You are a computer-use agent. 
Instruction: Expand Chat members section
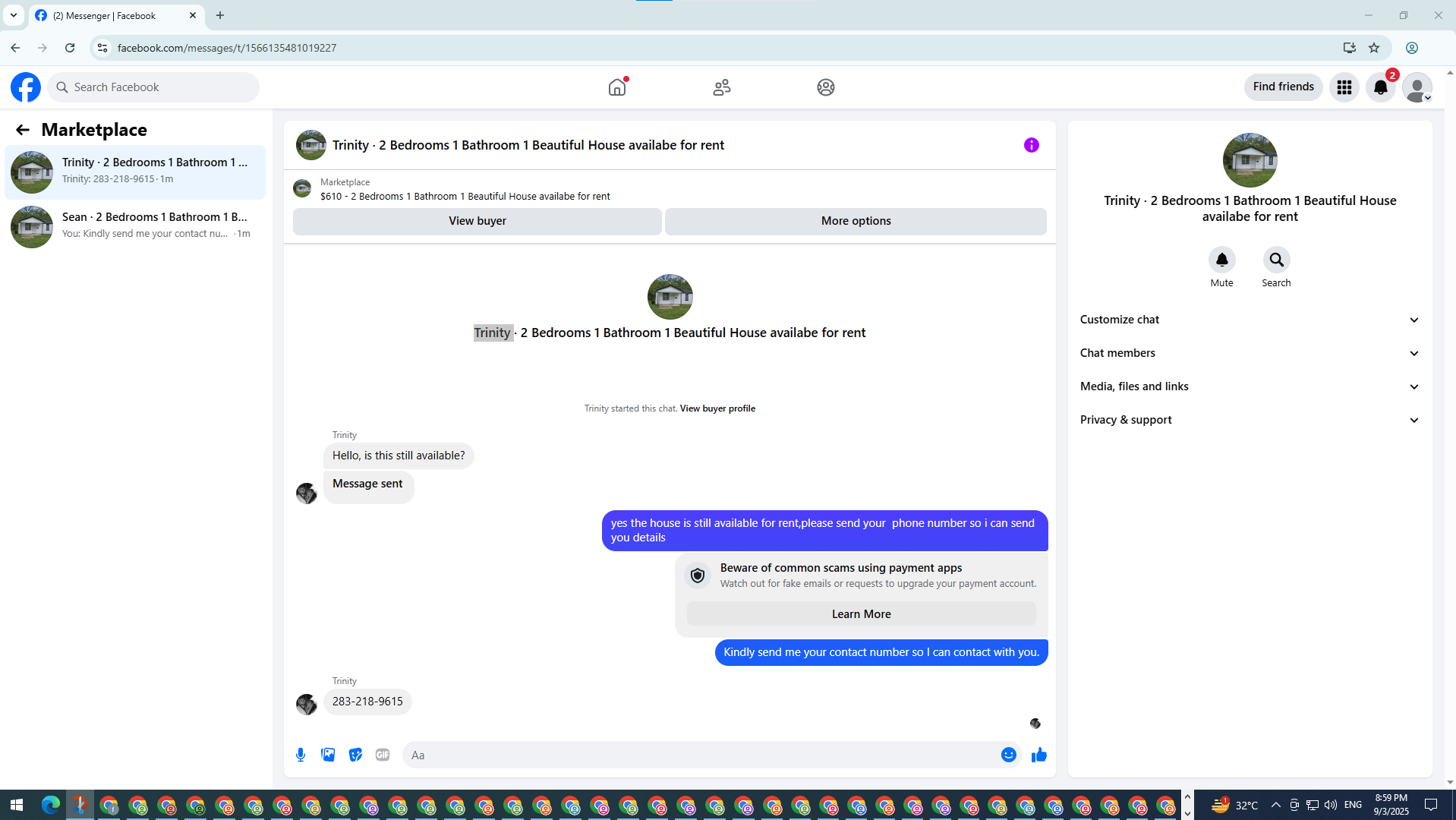pyautogui.click(x=1250, y=353)
